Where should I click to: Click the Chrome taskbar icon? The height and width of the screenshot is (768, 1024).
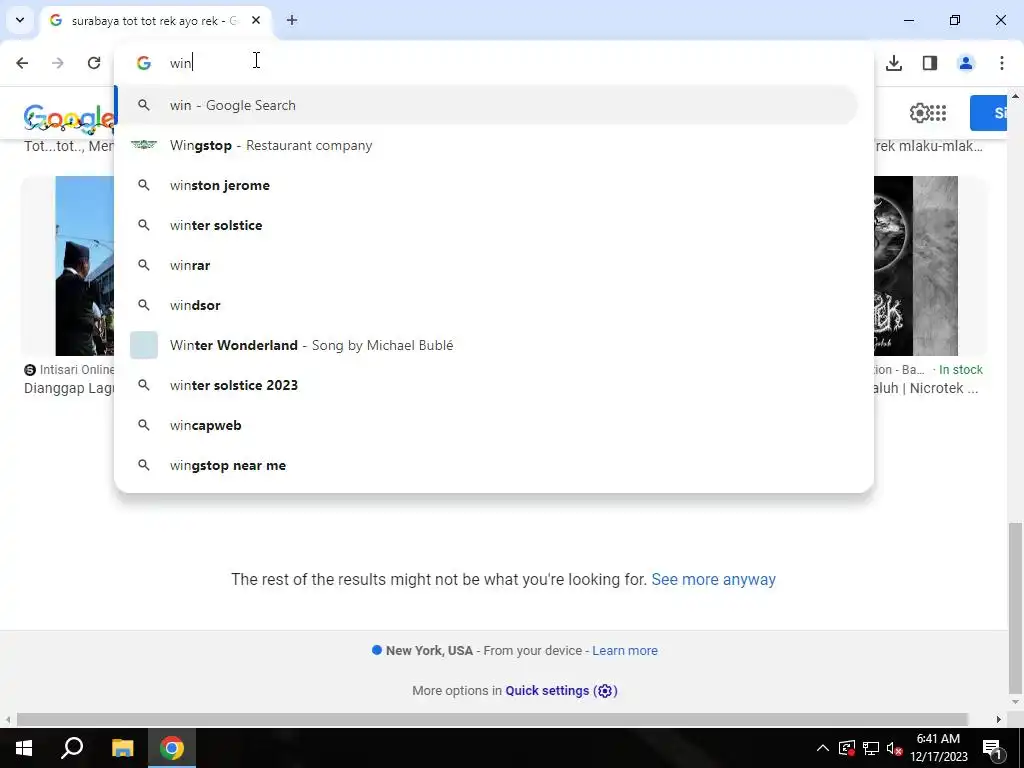(172, 748)
